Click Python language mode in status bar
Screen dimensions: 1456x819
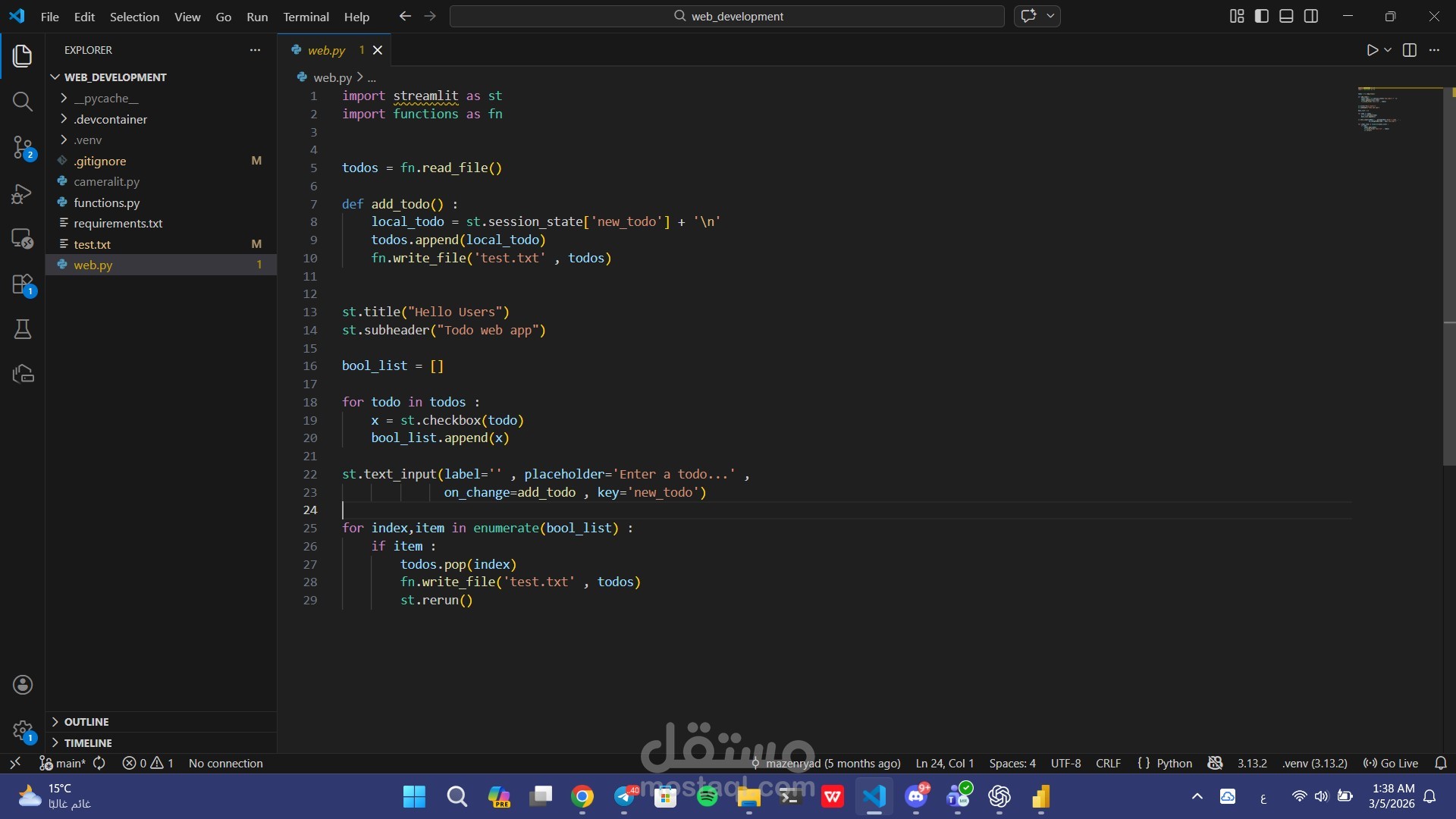tap(1174, 764)
